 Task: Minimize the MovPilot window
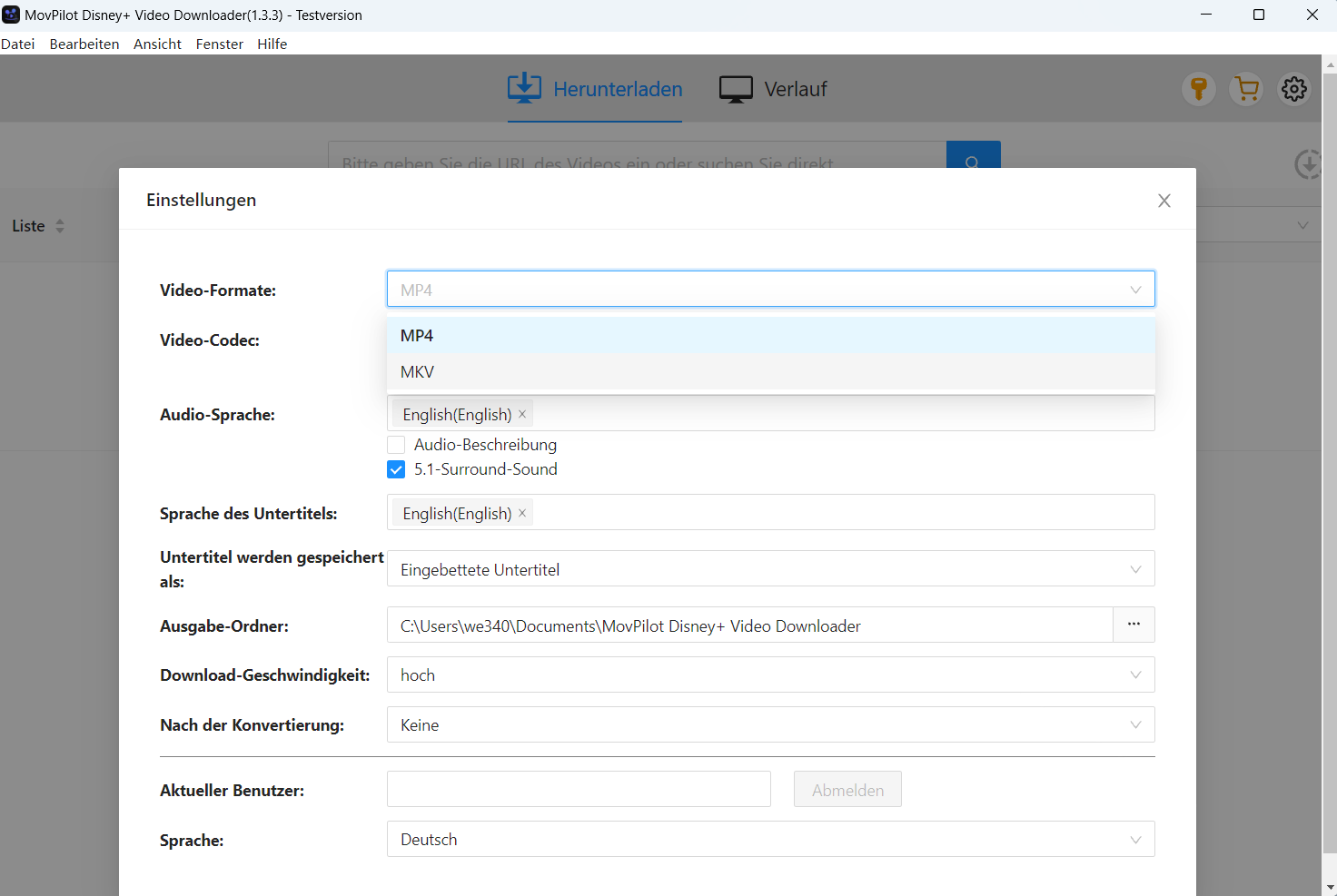click(x=1206, y=15)
